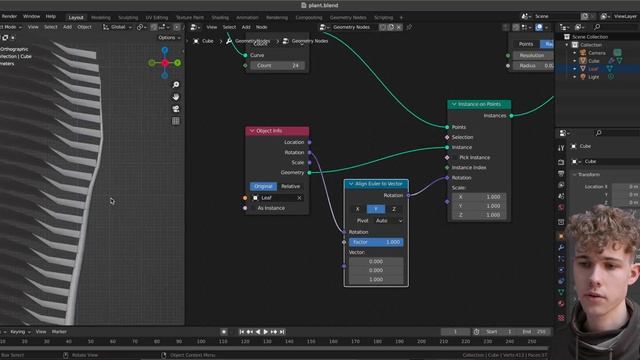Collapse the Object Info node

pos(252,131)
